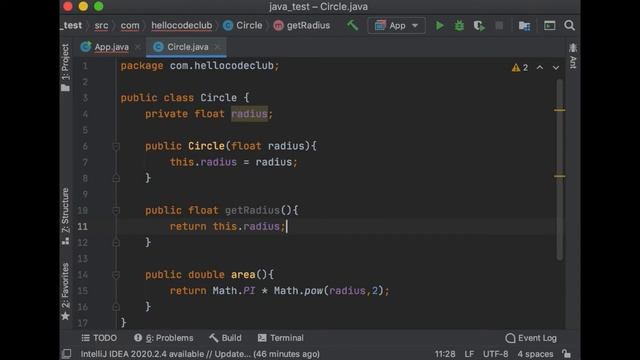Viewport: 640px width, 360px height.
Task: Close the Circle.java tab
Action: [217, 47]
